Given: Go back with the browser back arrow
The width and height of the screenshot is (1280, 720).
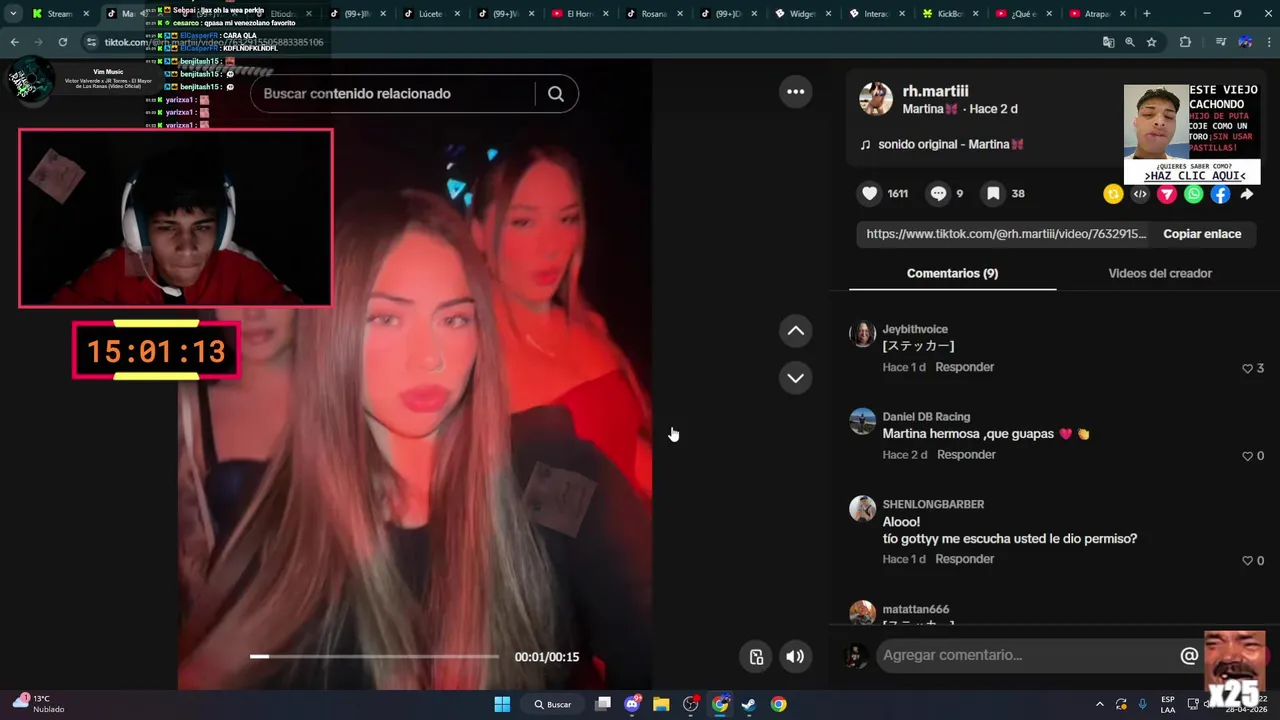Looking at the screenshot, I should 14,42.
